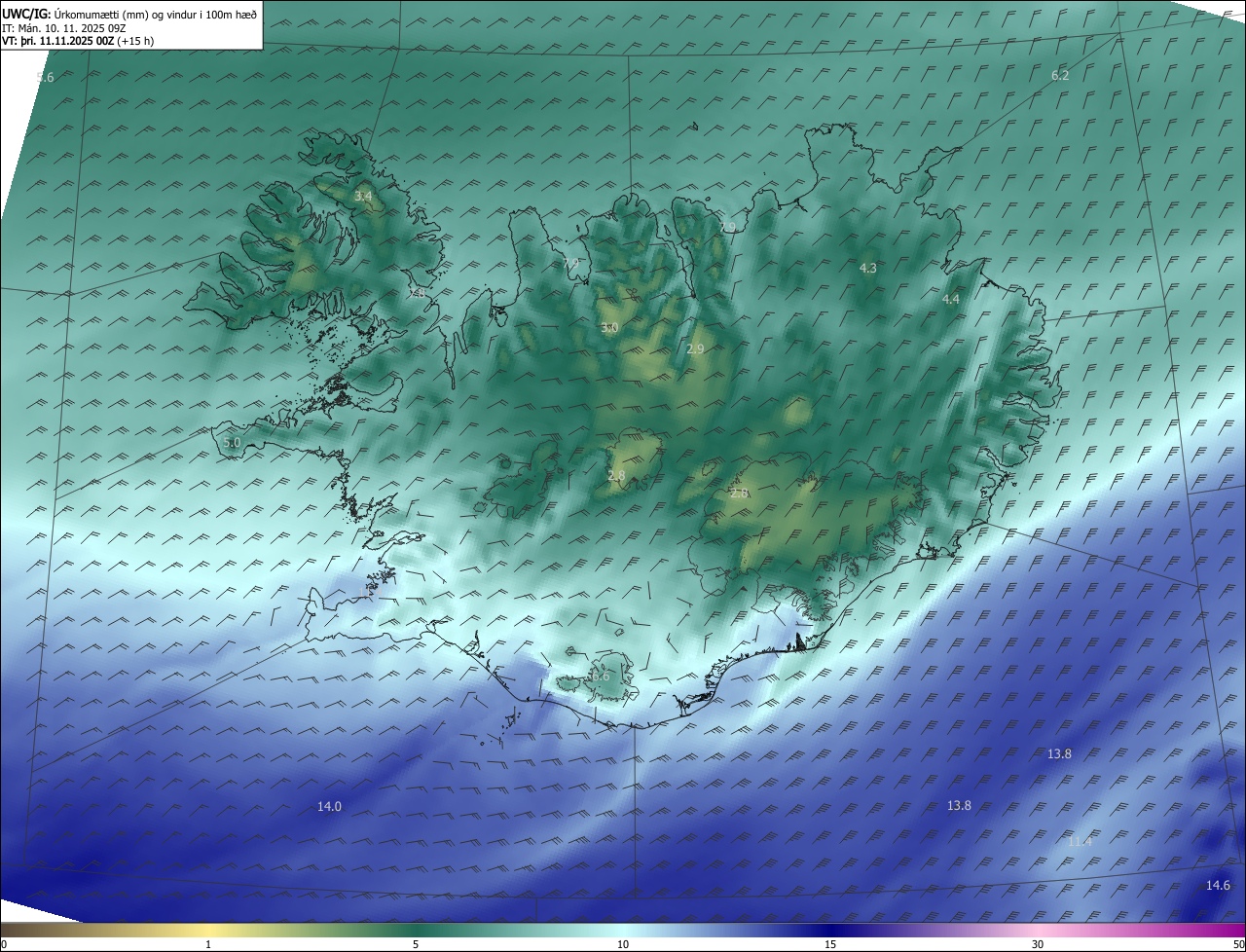Click the 6.2 value label on the map
The image size is (1246, 952).
[x=1060, y=75]
